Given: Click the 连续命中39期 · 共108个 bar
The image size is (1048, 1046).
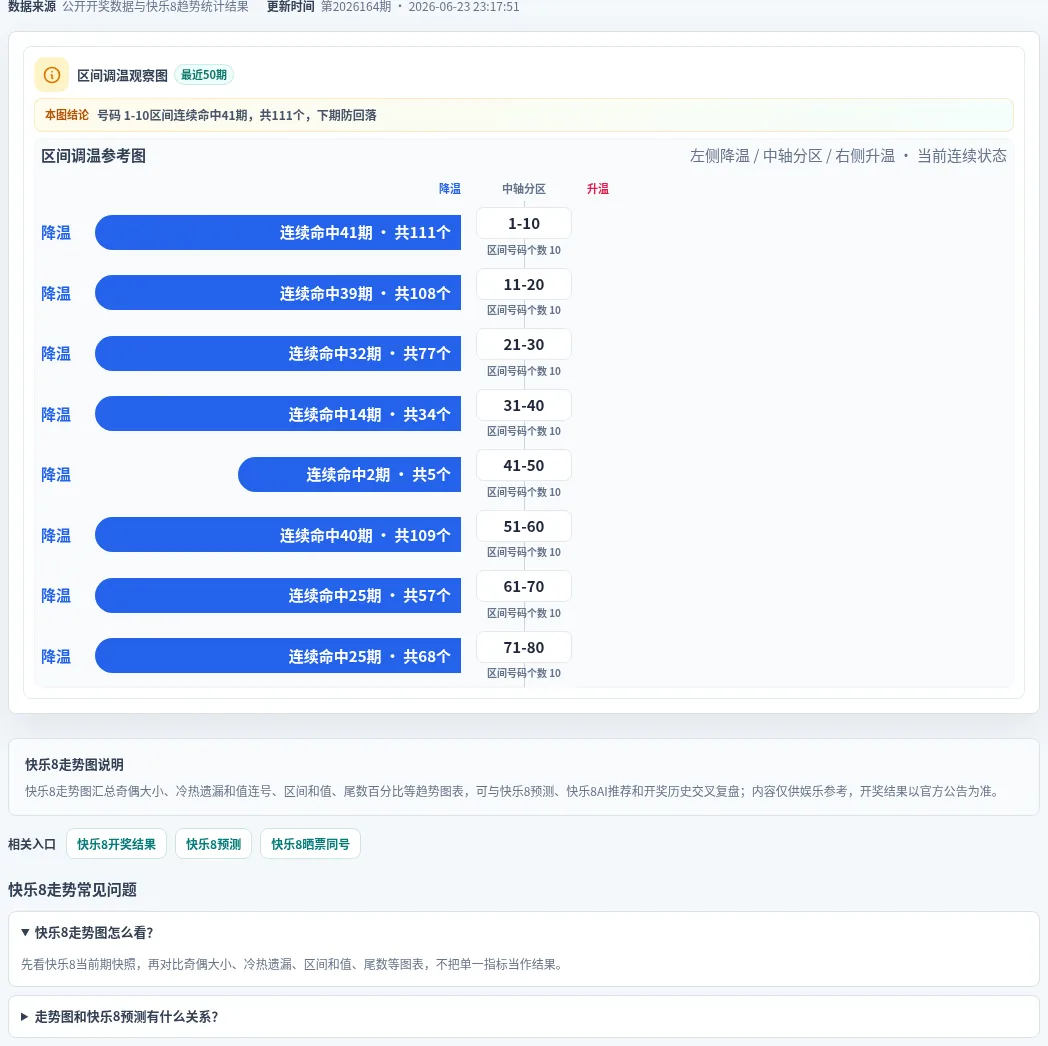Looking at the screenshot, I should (x=278, y=293).
